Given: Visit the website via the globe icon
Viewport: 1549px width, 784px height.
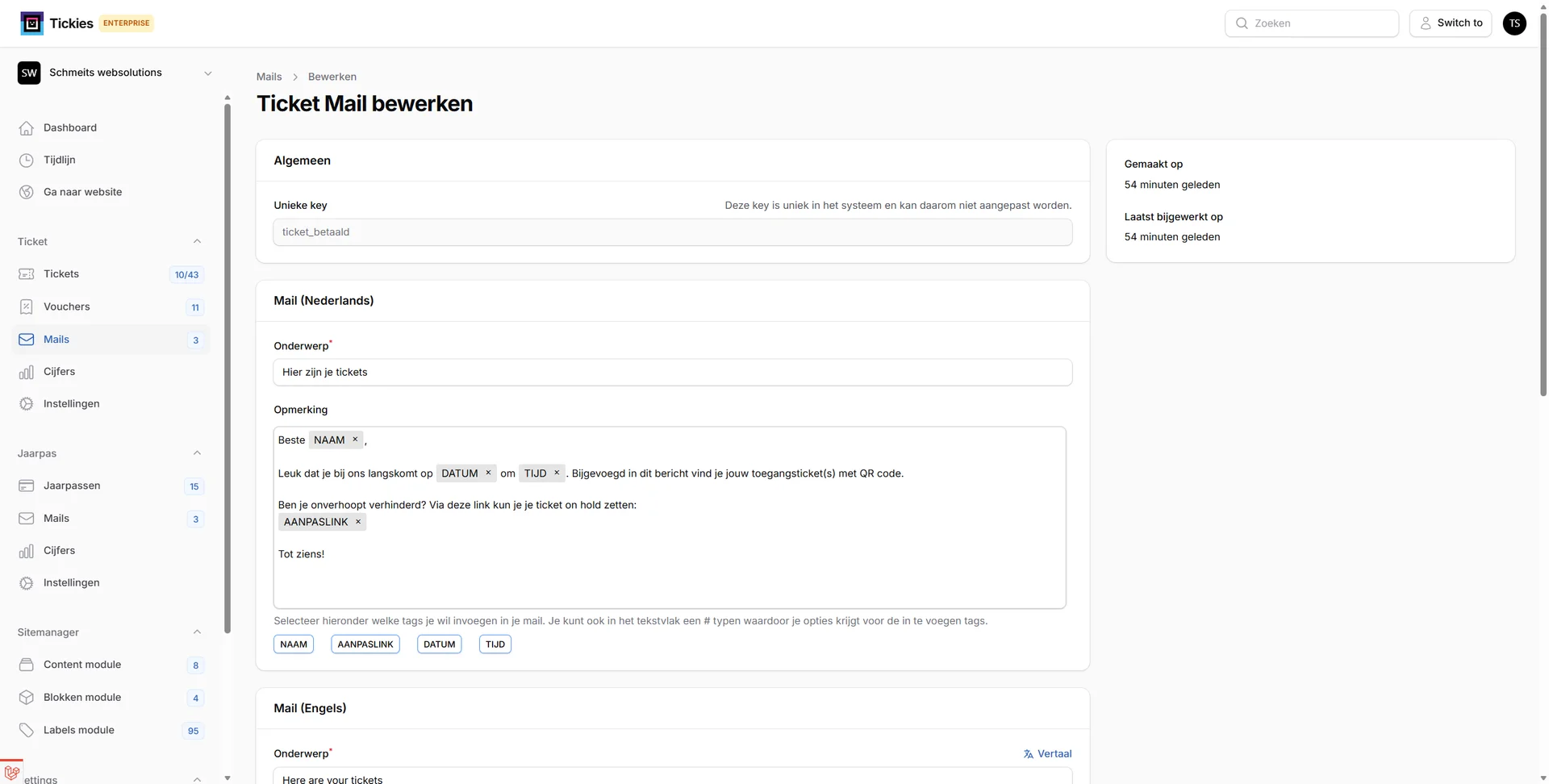Looking at the screenshot, I should (27, 192).
